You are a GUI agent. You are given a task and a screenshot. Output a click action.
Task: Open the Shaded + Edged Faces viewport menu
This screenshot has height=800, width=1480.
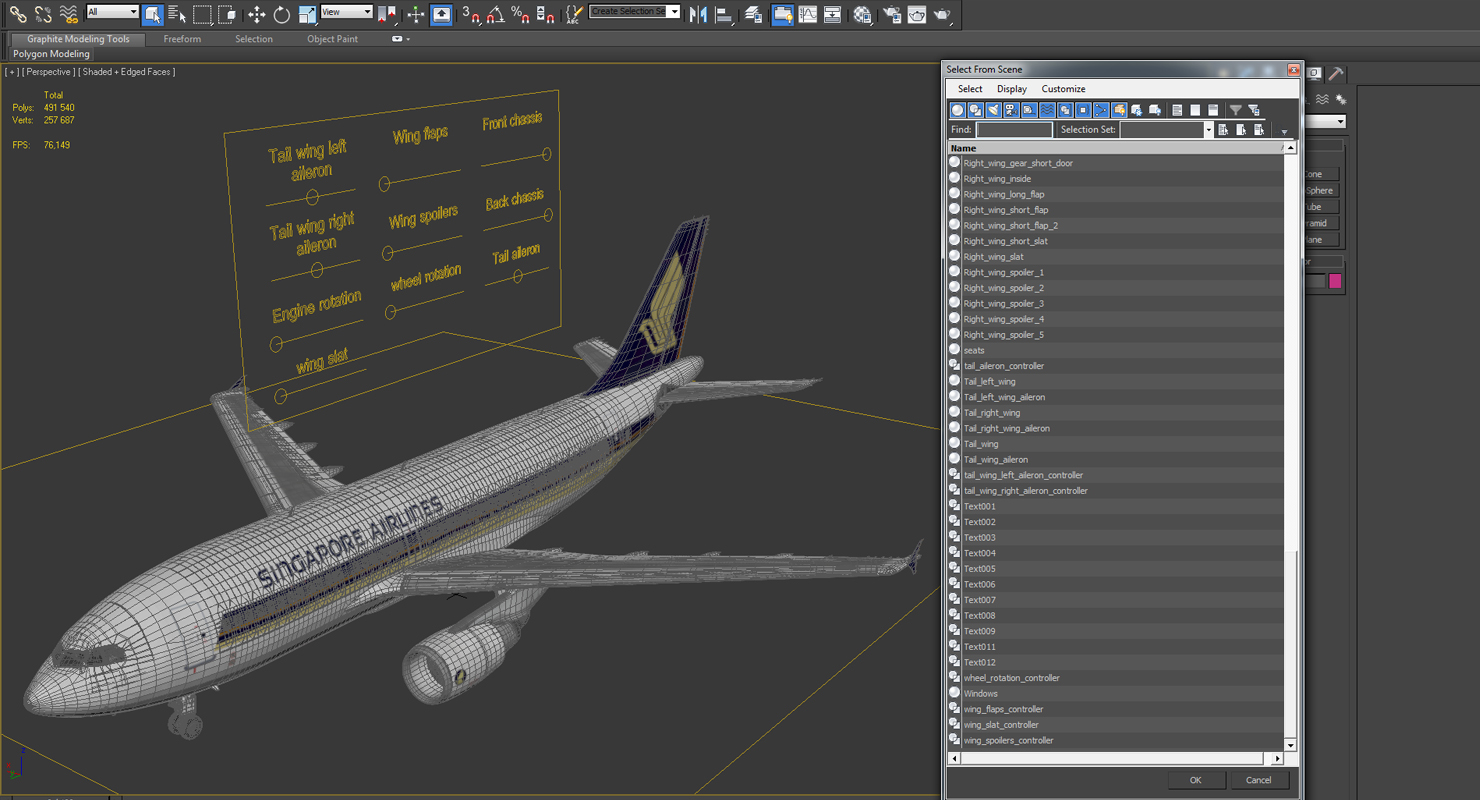click(x=127, y=72)
